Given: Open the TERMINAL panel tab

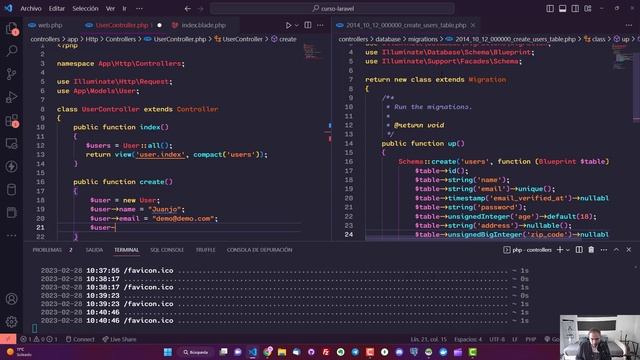Looking at the screenshot, I should point(127,250).
